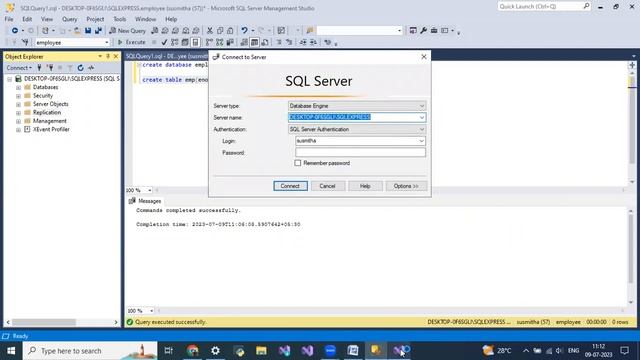Open the Server name dropdown
The width and height of the screenshot is (640, 360).
pyautogui.click(x=421, y=118)
